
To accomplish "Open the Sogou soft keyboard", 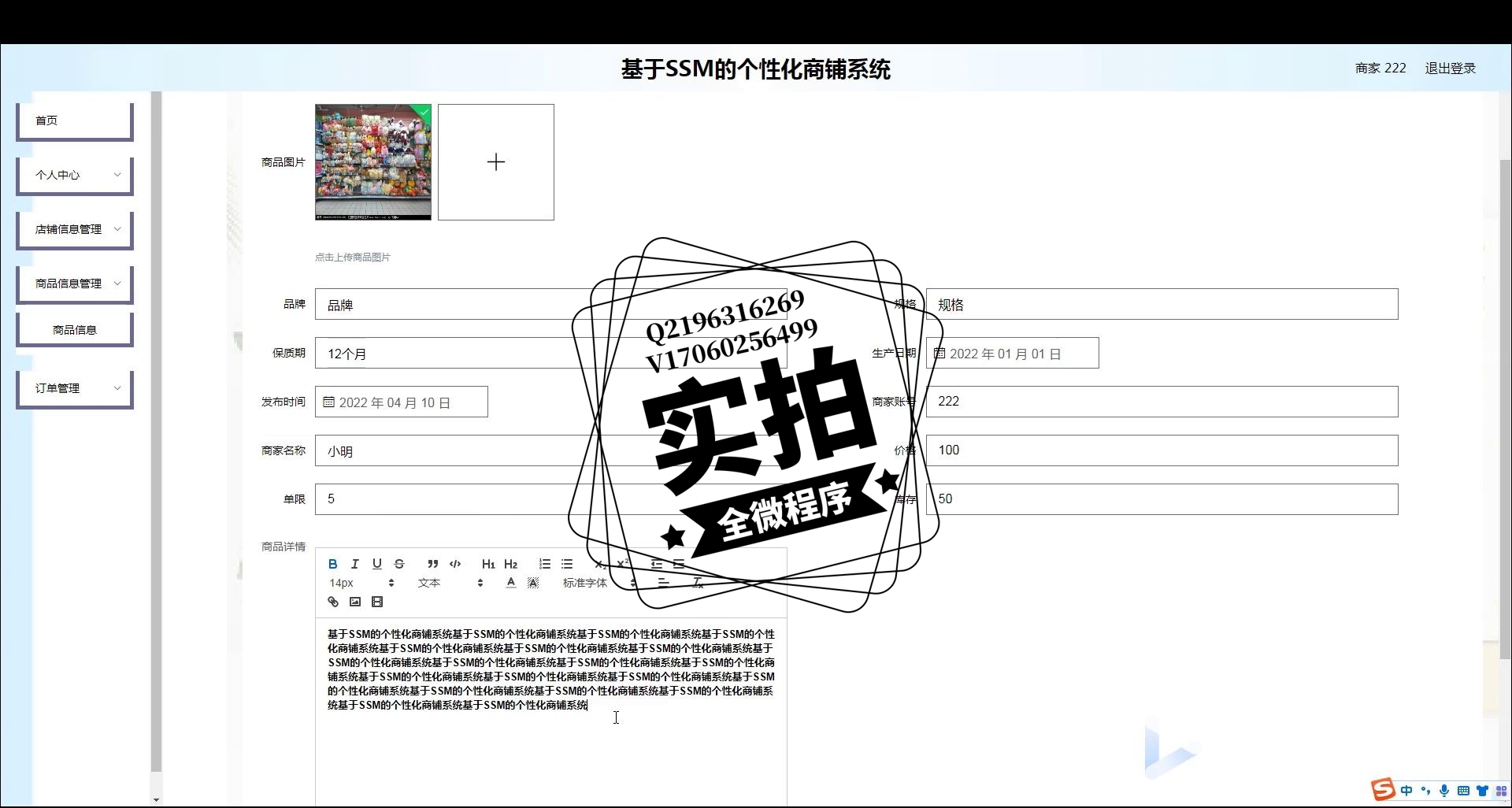I will tap(1463, 791).
